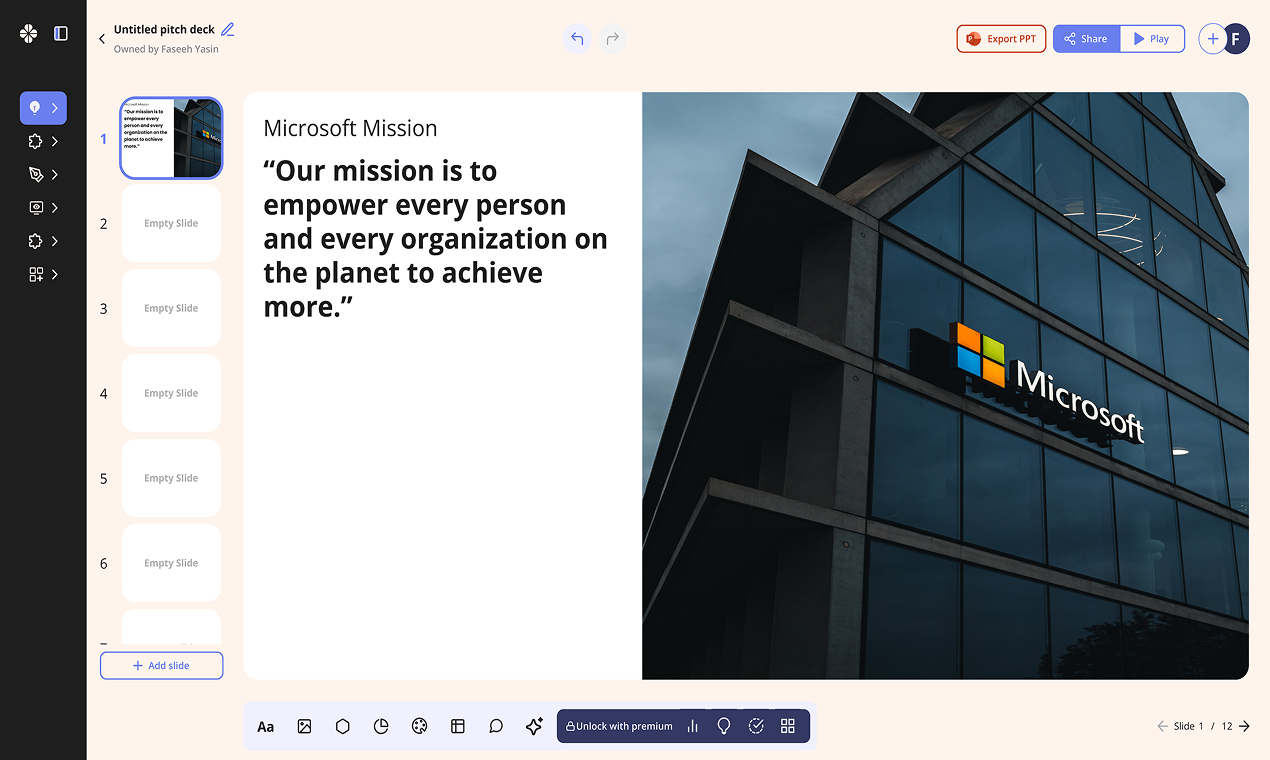Select the empty slide numbered 3
Viewport: 1270px width, 760px height.
171,308
